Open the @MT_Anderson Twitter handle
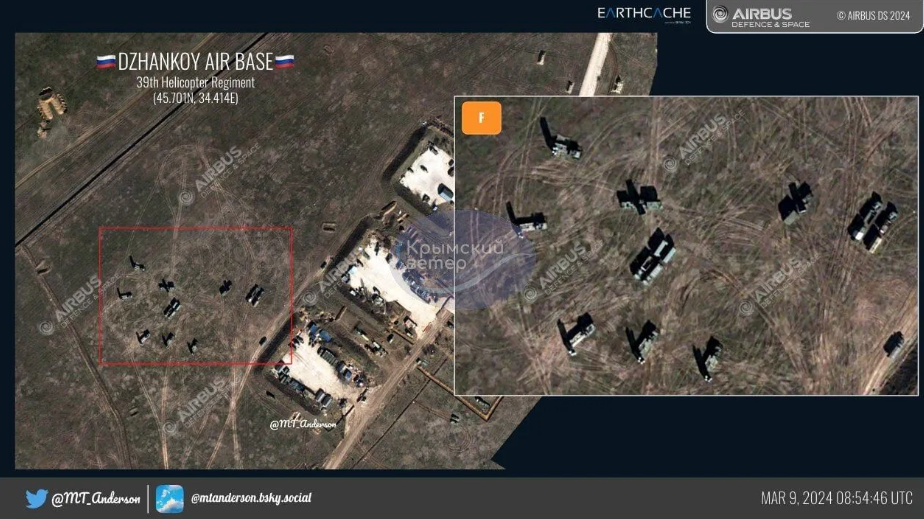 (95, 498)
